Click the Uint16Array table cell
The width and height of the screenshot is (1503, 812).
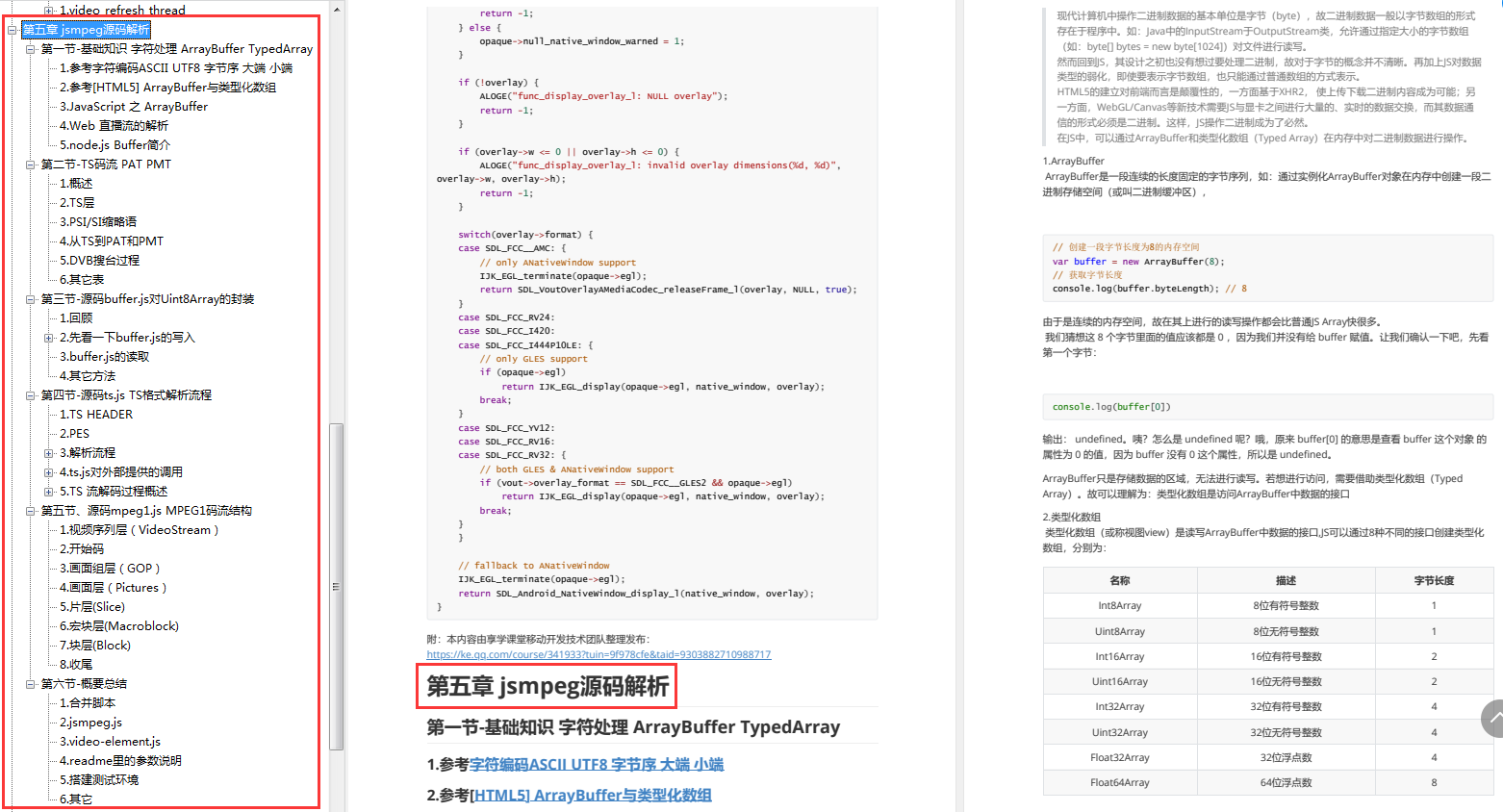[x=1120, y=681]
